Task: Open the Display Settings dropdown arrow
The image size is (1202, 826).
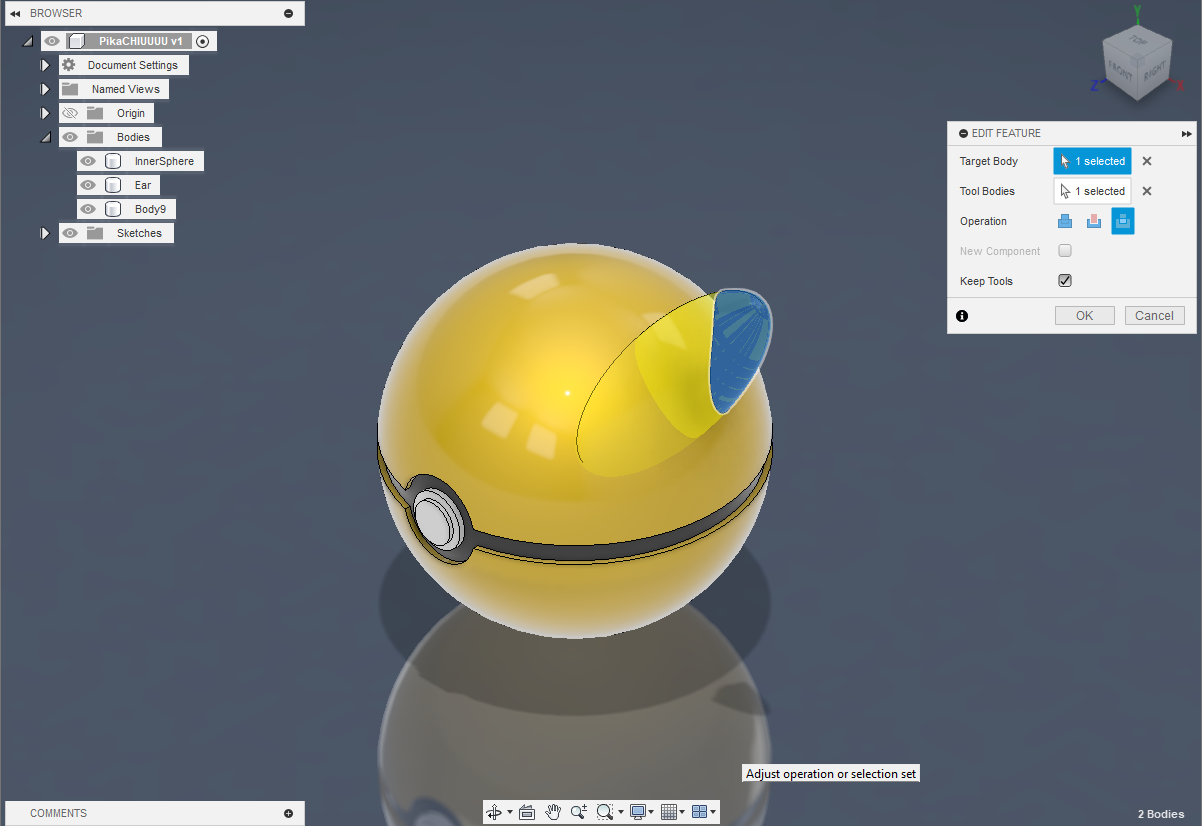Action: 651,812
